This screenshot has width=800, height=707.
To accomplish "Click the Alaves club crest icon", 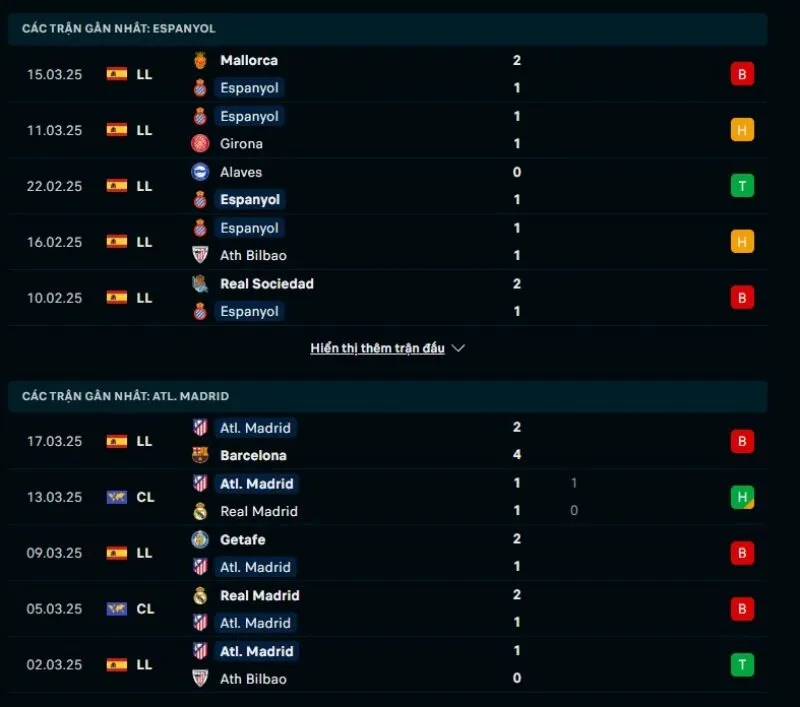I will pos(200,172).
